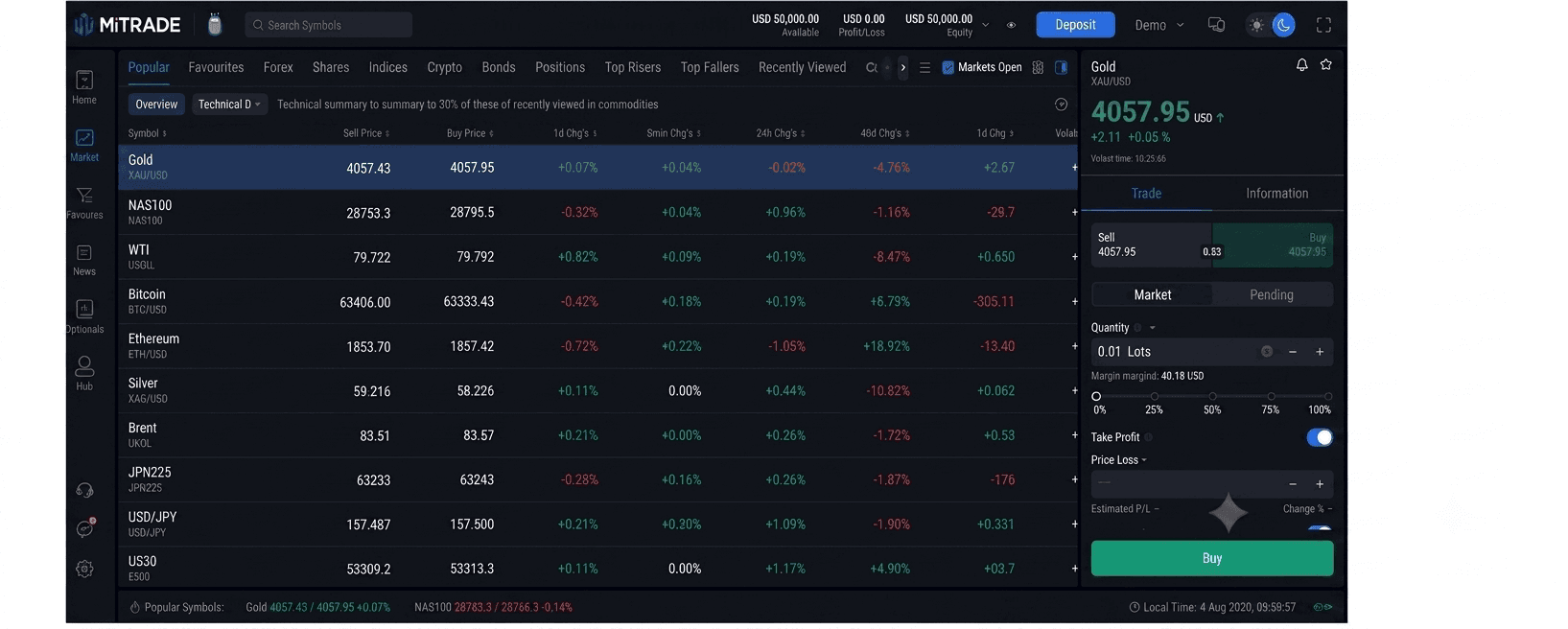The image size is (1568, 629).
Task: Set margin slider to 25%
Action: 1155,396
